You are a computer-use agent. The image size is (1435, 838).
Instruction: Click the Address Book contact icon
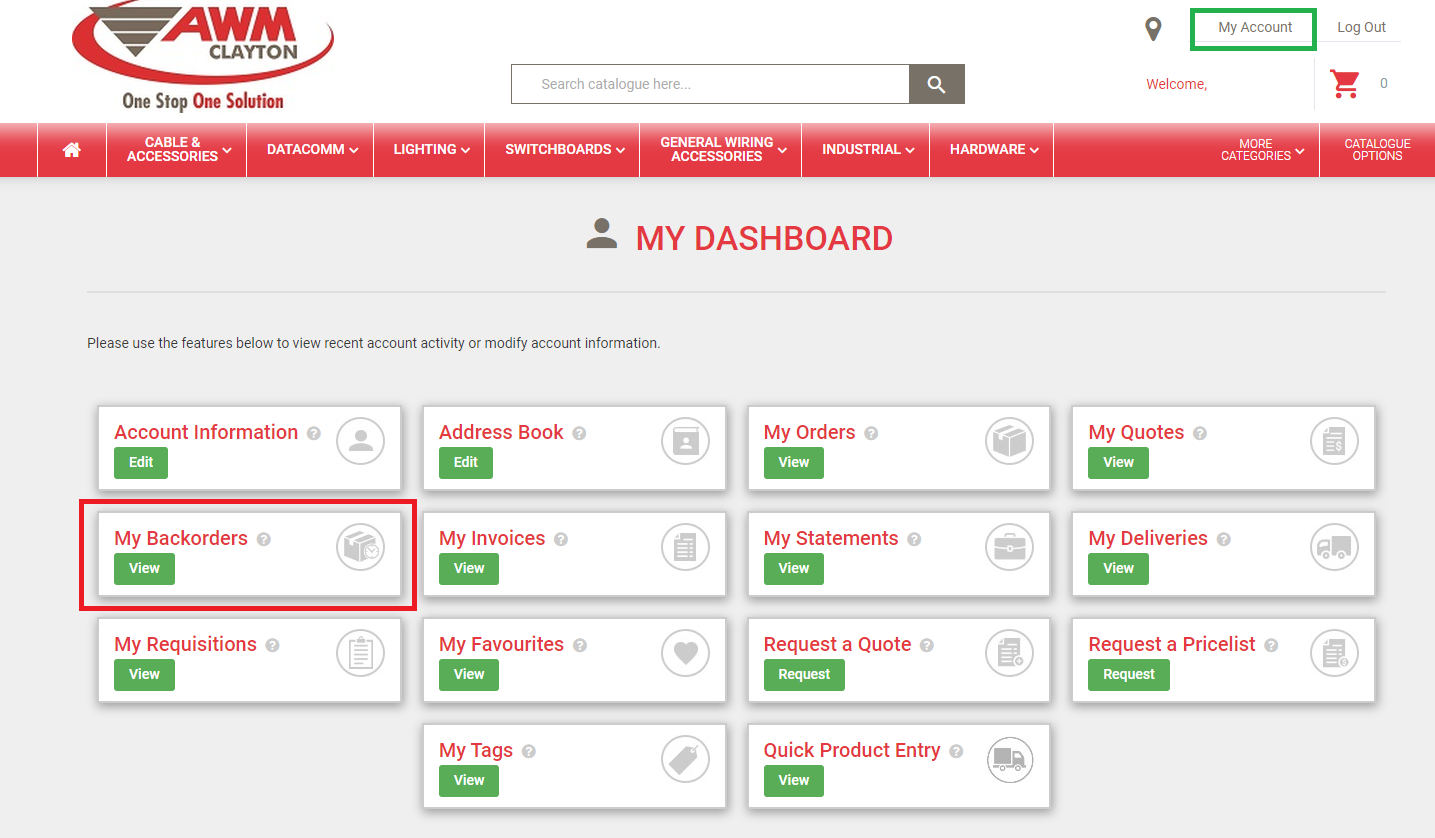click(x=686, y=441)
